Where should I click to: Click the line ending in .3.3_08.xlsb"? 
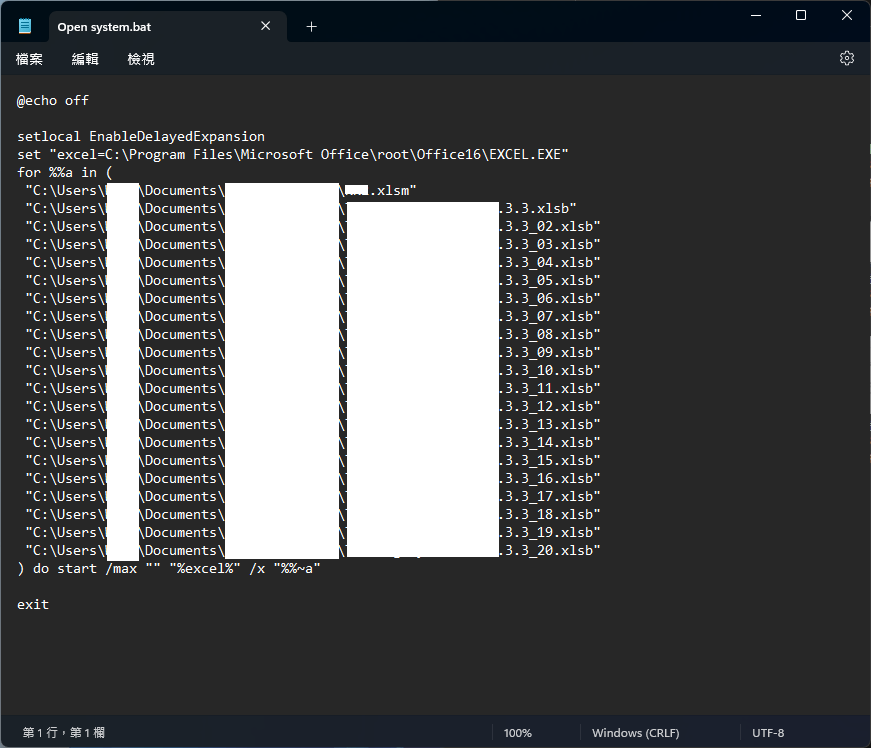pos(313,334)
